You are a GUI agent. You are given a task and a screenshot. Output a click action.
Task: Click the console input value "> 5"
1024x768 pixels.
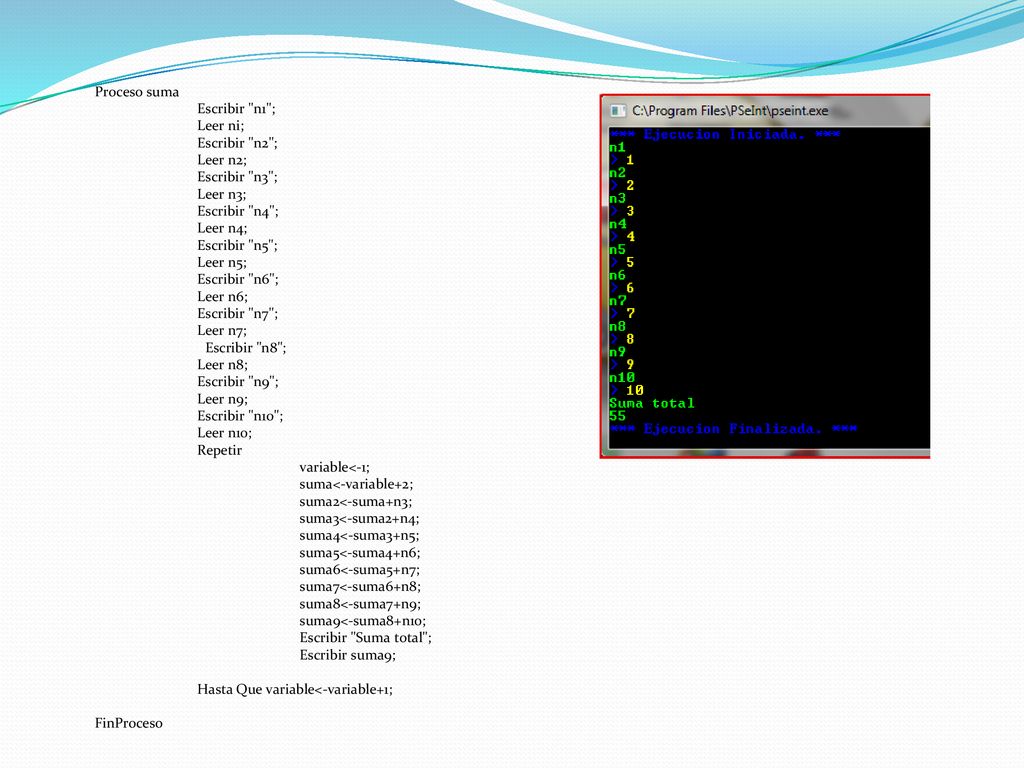[x=622, y=263]
